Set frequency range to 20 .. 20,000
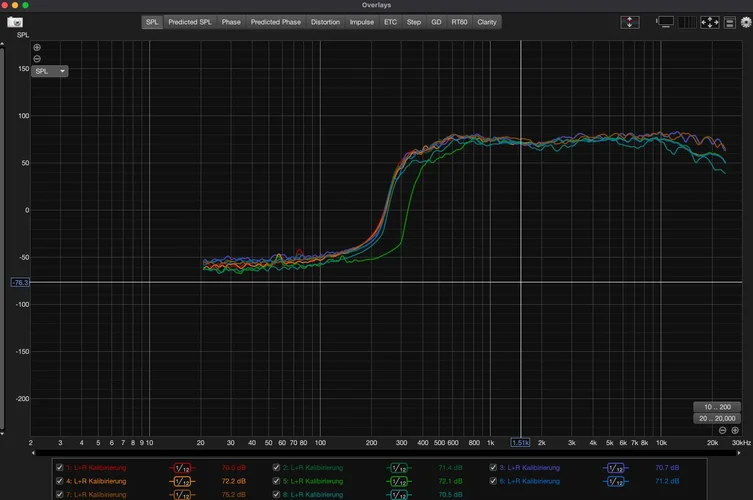This screenshot has width=753, height=500. tap(716, 418)
